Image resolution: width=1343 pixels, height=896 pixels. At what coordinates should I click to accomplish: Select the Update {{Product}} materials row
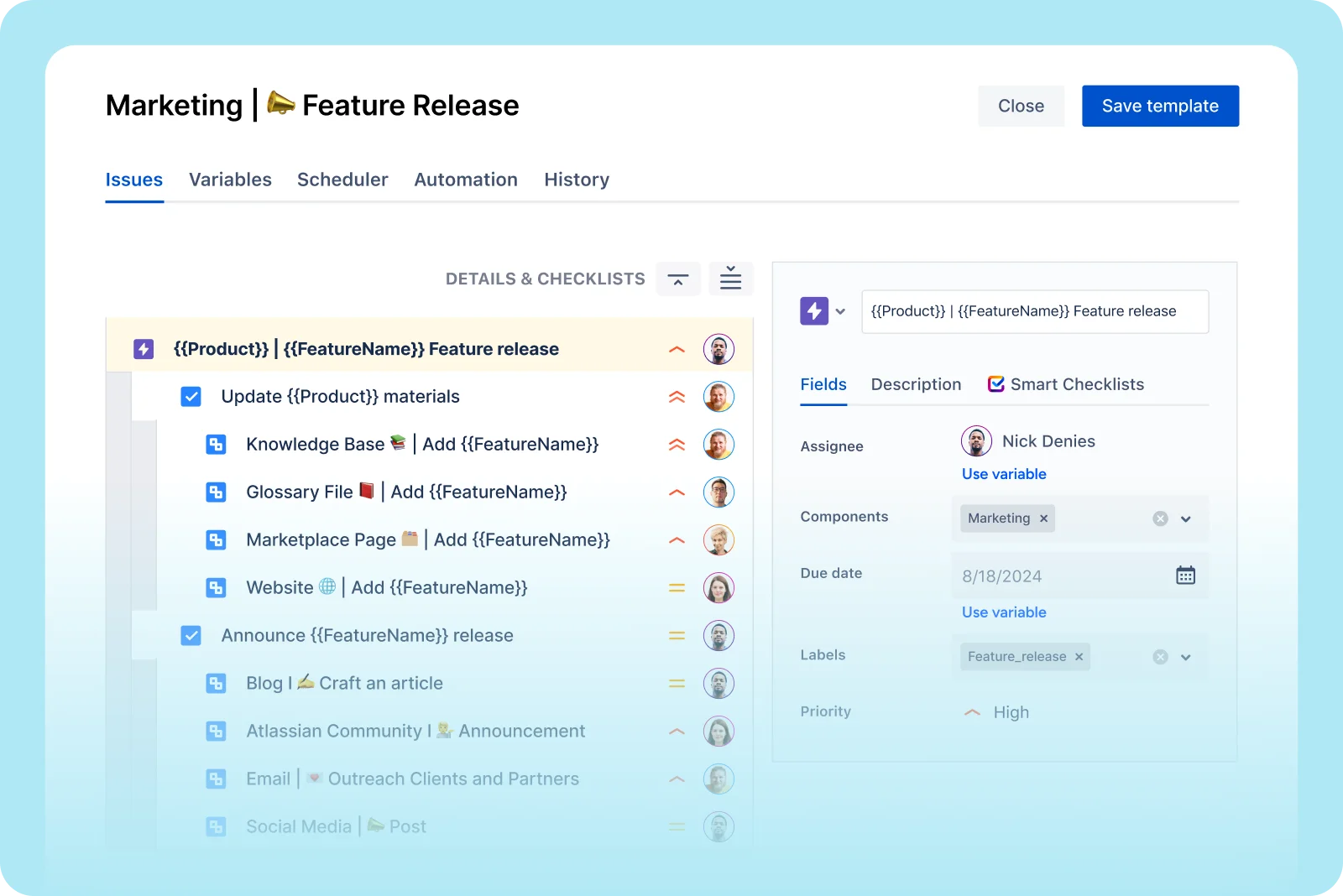(x=442, y=397)
